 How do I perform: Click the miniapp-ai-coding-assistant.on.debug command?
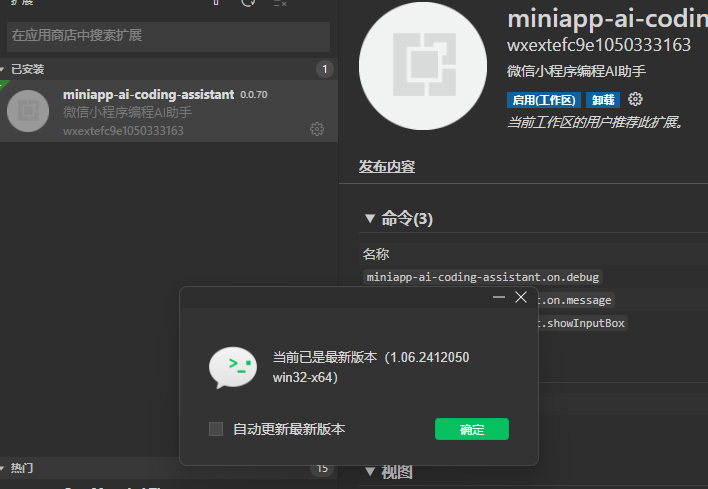click(x=483, y=277)
